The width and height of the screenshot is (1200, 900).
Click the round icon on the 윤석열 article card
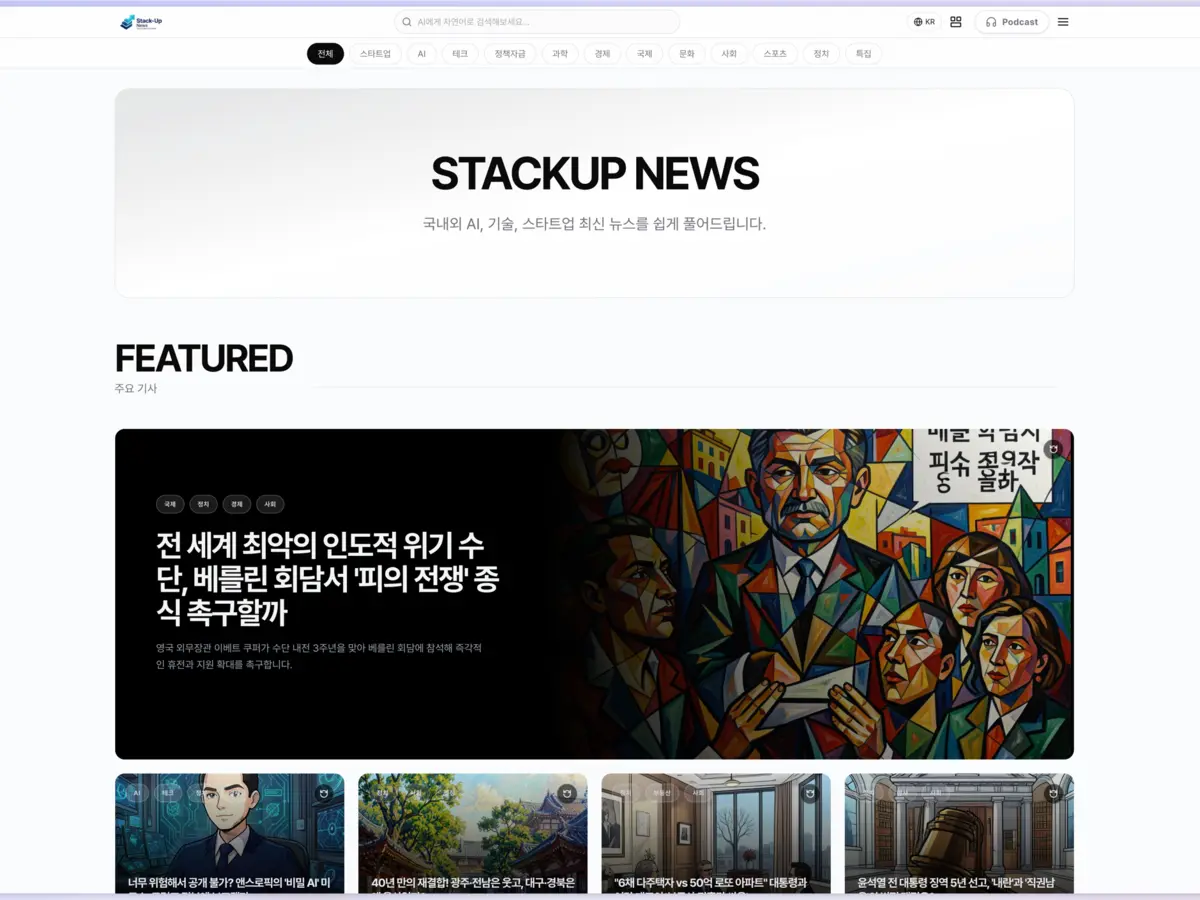(x=1053, y=794)
